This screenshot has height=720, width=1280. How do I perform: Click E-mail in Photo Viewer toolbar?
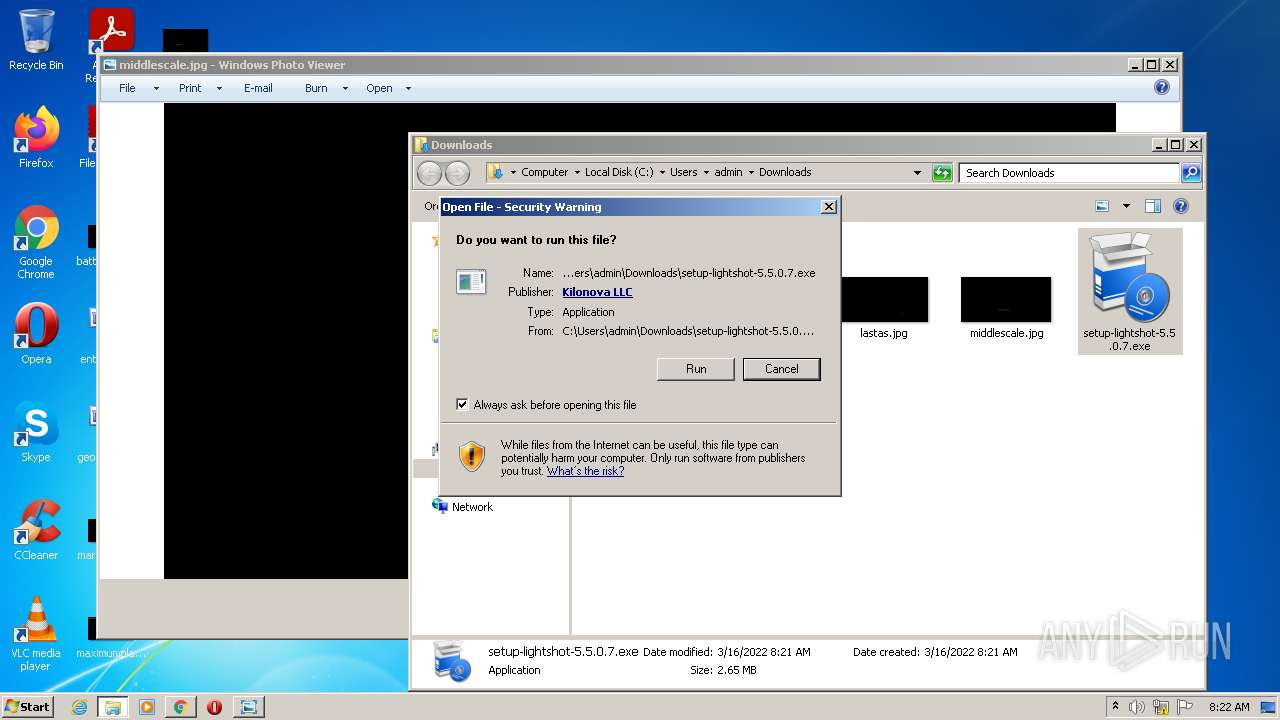258,88
